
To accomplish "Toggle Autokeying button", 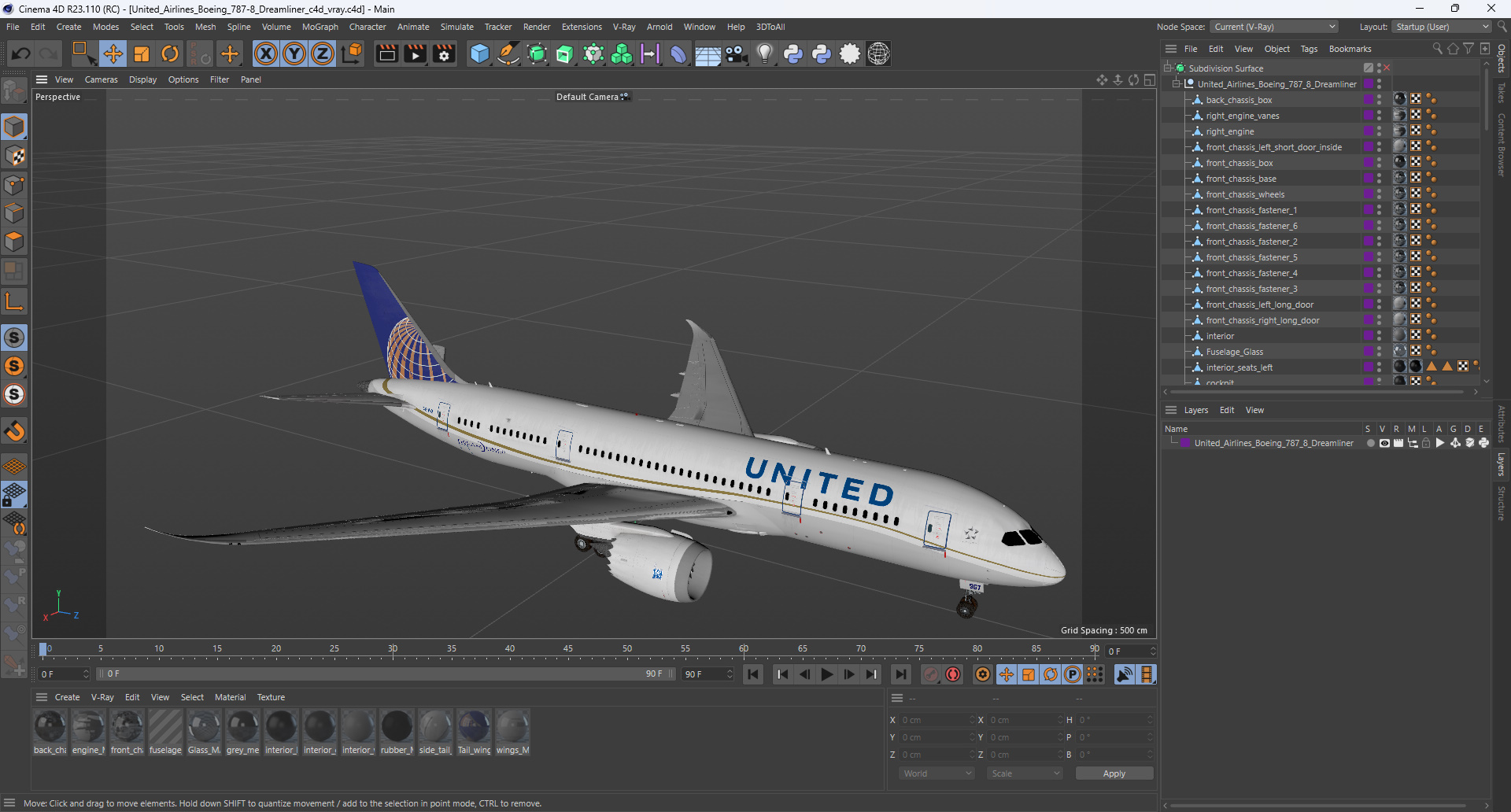I will click(953, 674).
